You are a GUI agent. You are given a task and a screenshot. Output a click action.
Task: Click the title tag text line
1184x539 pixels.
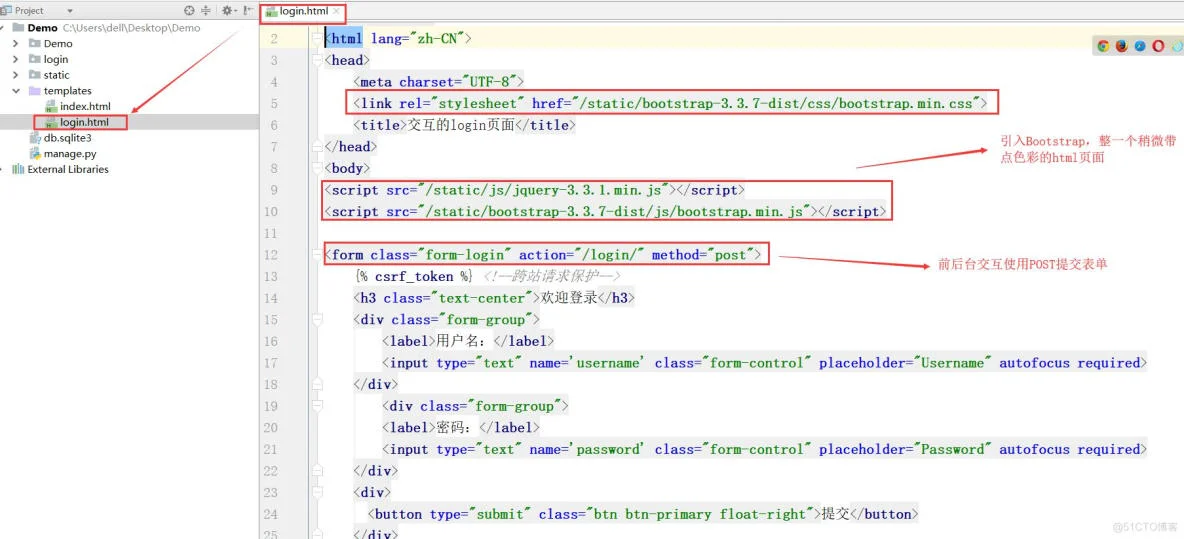[x=464, y=125]
